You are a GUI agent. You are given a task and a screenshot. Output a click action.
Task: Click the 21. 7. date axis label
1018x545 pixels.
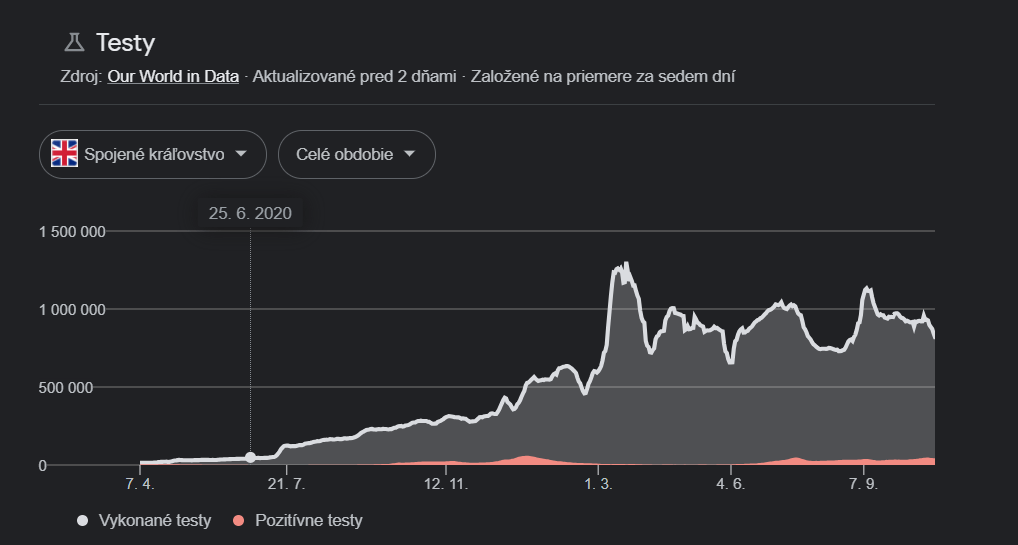click(286, 485)
